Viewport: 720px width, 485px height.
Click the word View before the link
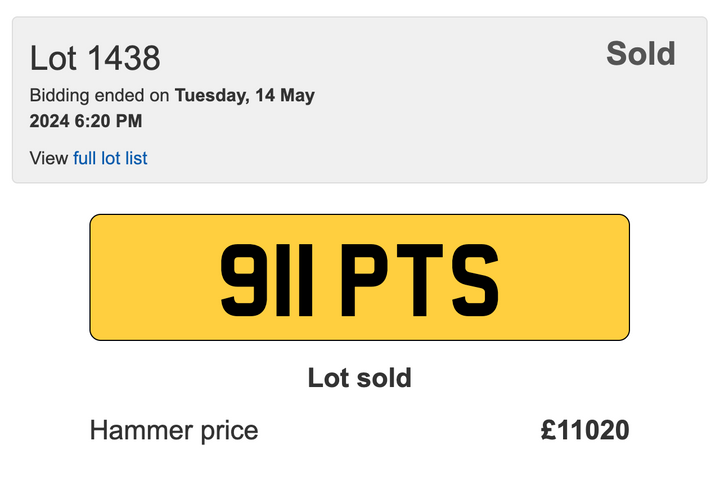(x=49, y=158)
